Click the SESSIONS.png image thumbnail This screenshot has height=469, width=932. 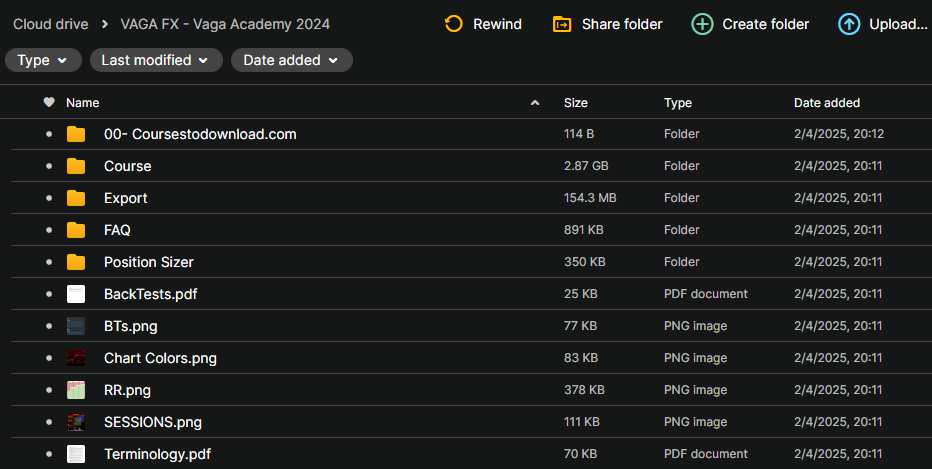click(x=75, y=422)
